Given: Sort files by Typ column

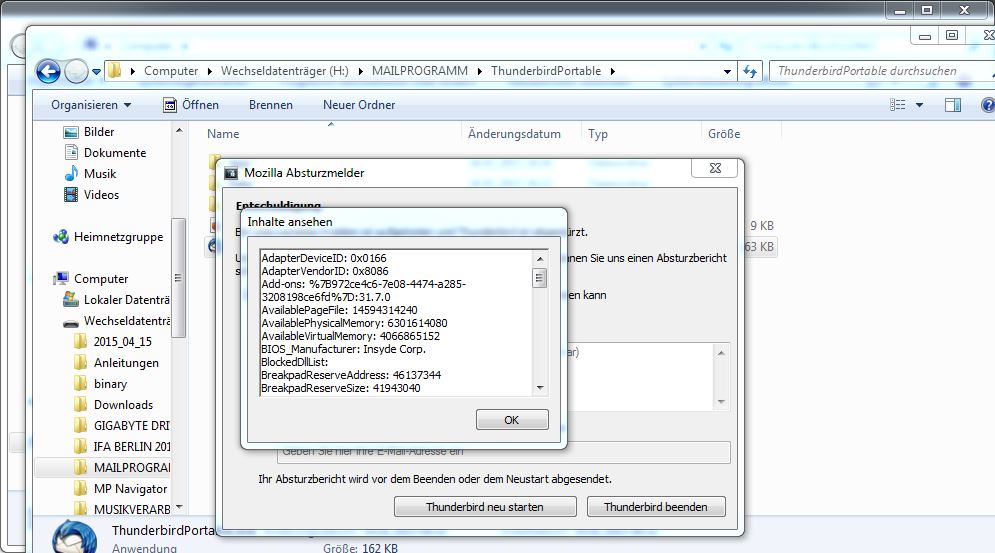Looking at the screenshot, I should point(598,134).
